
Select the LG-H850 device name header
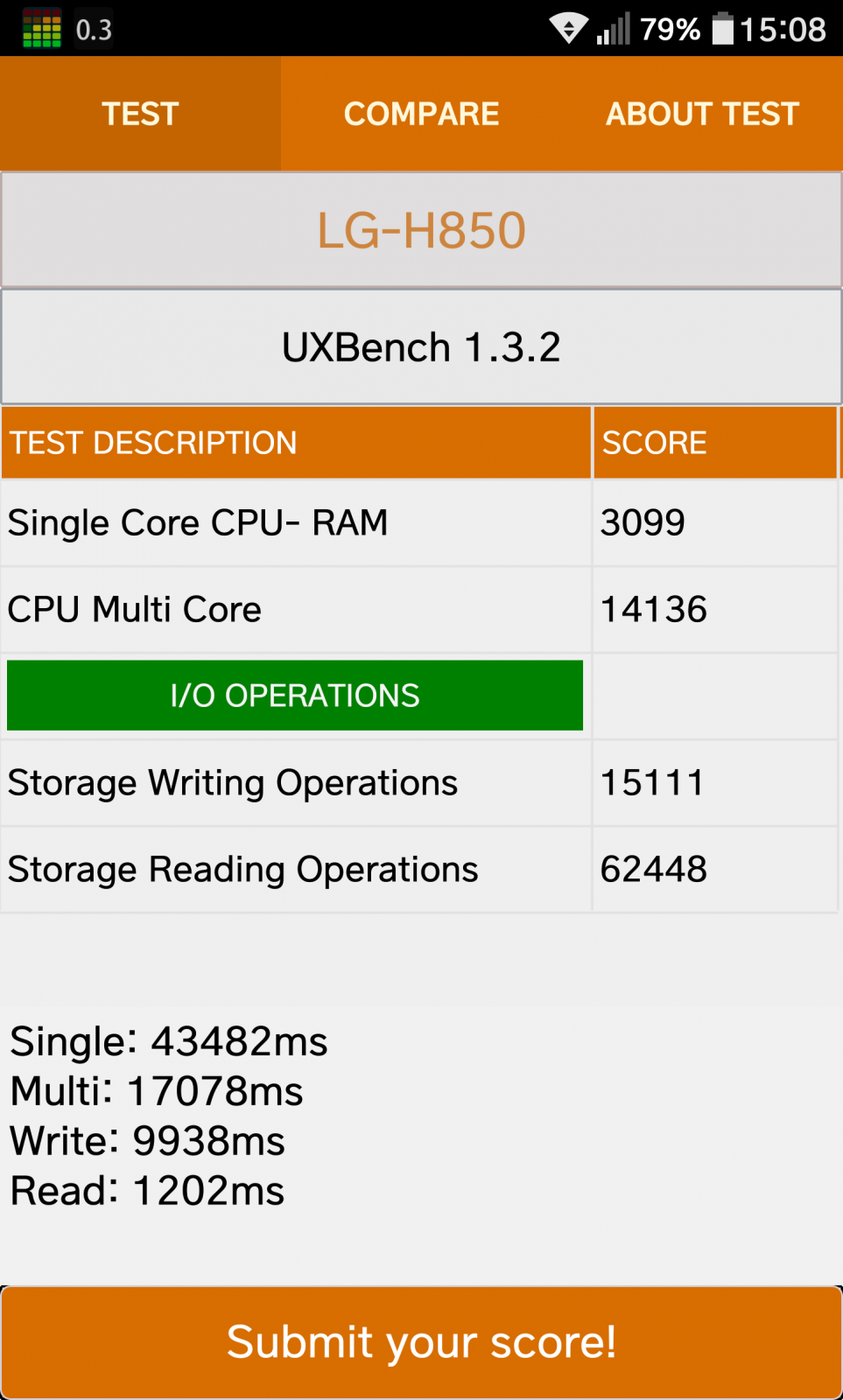coord(421,230)
